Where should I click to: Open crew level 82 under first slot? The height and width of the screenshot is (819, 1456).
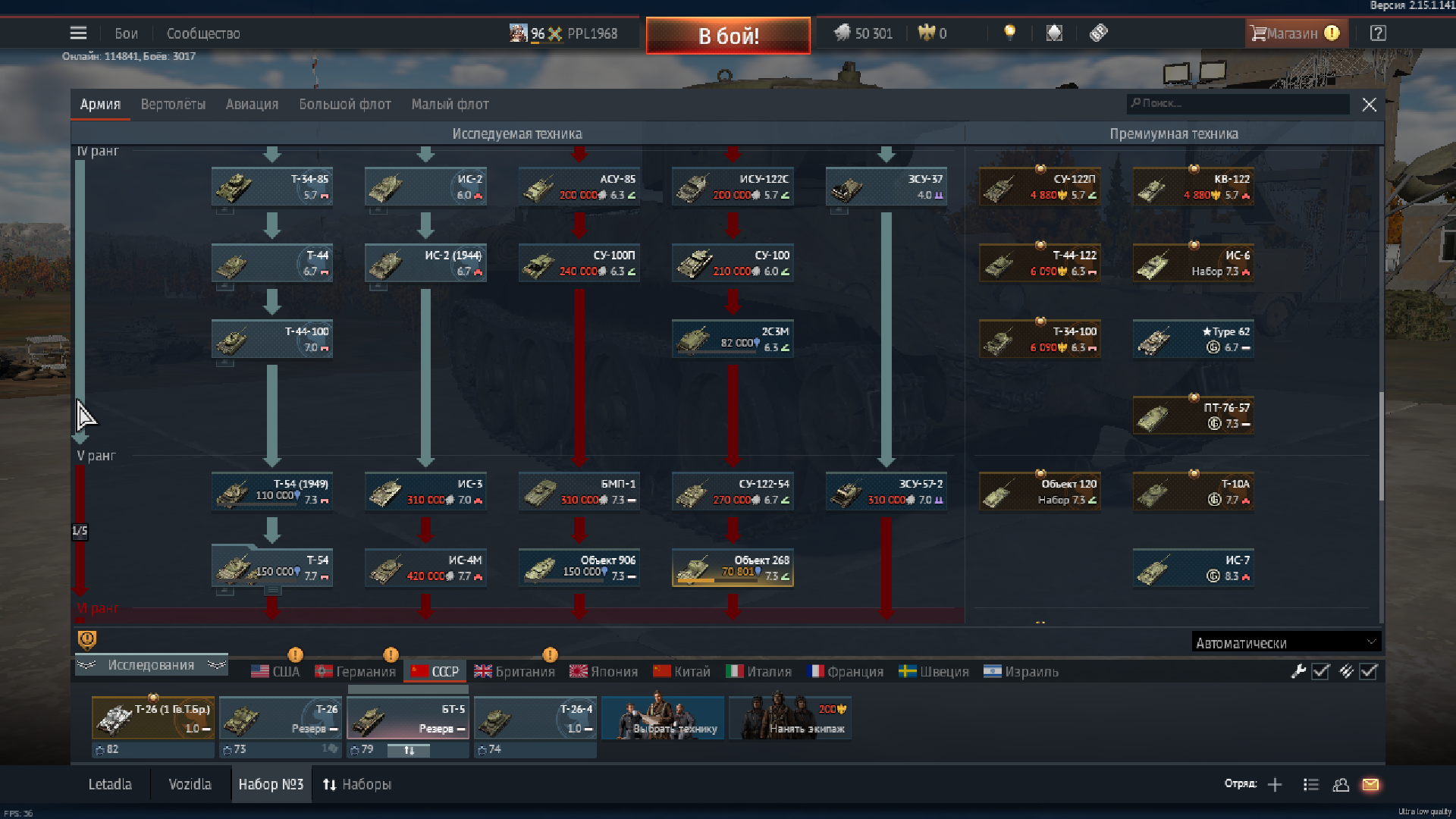(153, 749)
